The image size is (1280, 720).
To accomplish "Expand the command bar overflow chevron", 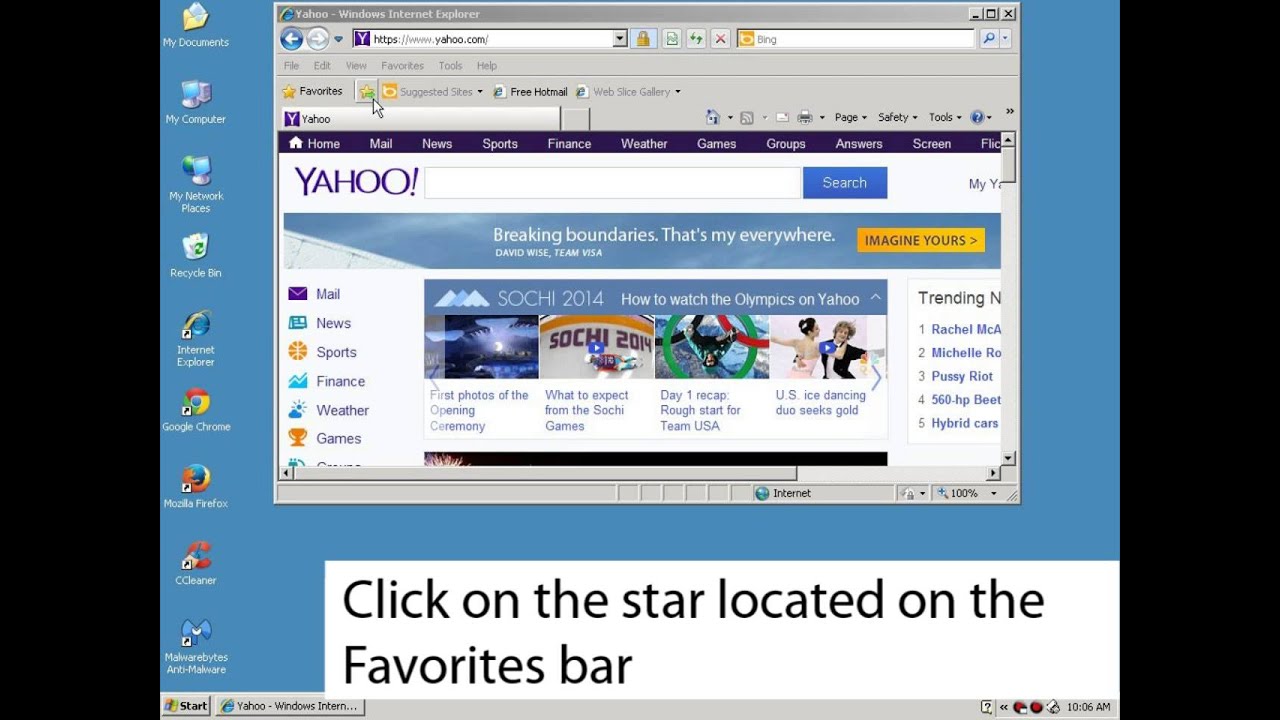I will [x=1010, y=112].
